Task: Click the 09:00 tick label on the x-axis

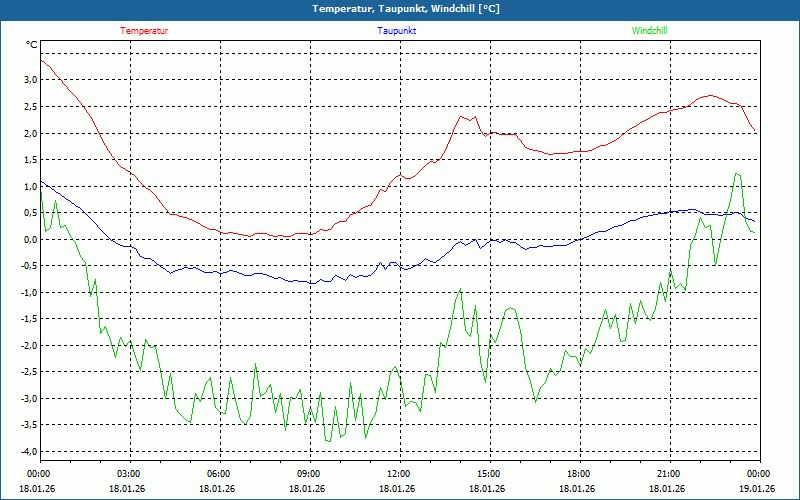Action: (308, 474)
